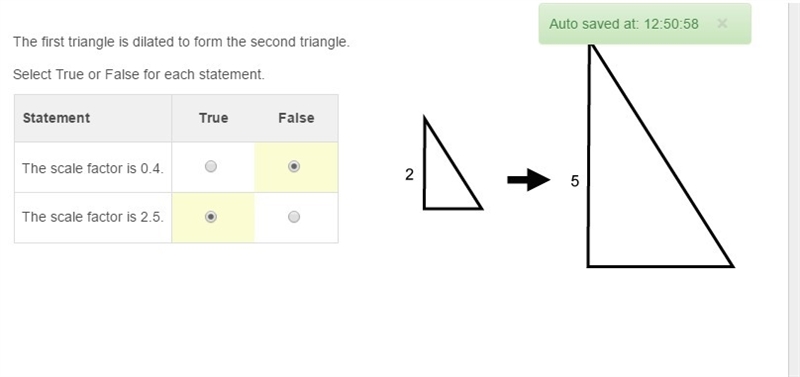Click the large second triangle
Viewport: 800px width, 377px height.
[660, 156]
